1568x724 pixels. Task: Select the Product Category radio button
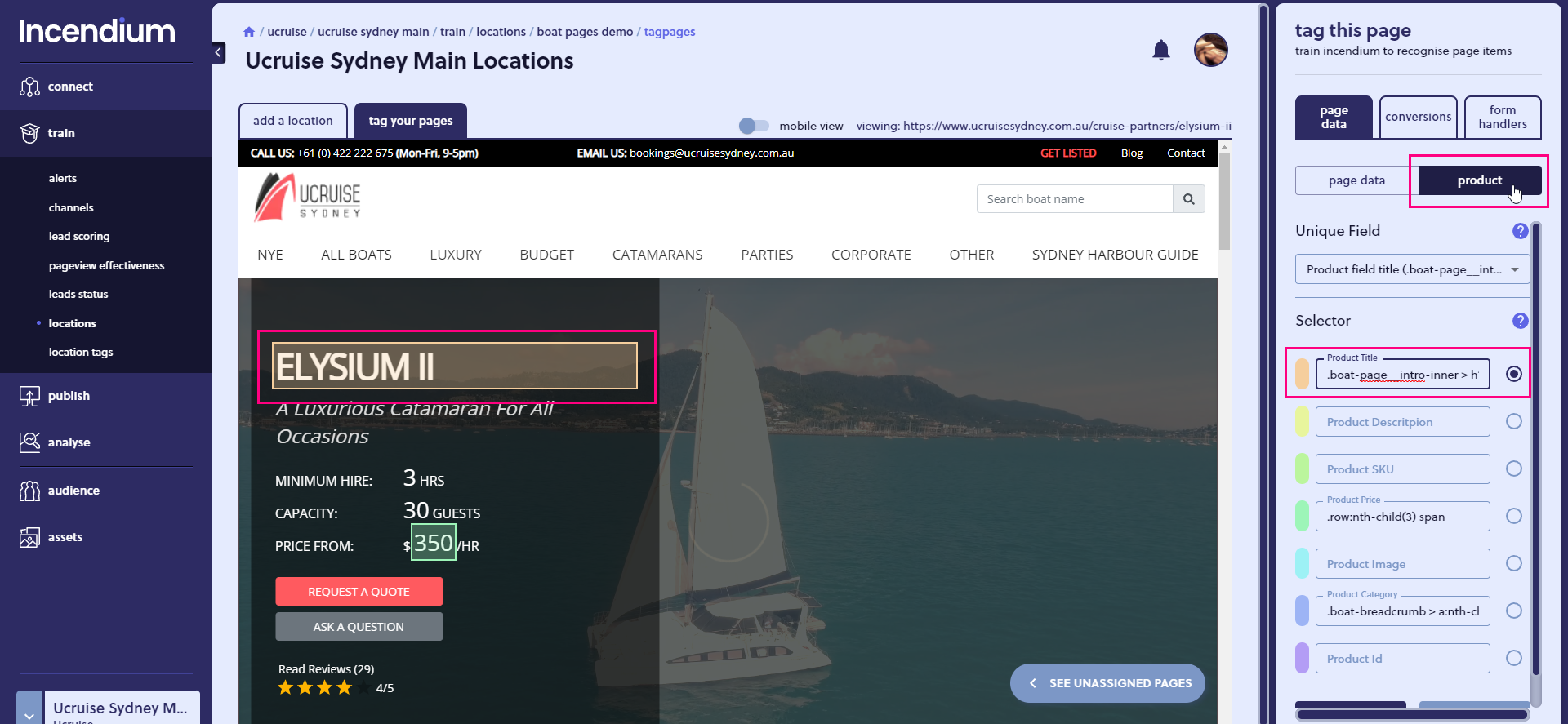[x=1514, y=611]
